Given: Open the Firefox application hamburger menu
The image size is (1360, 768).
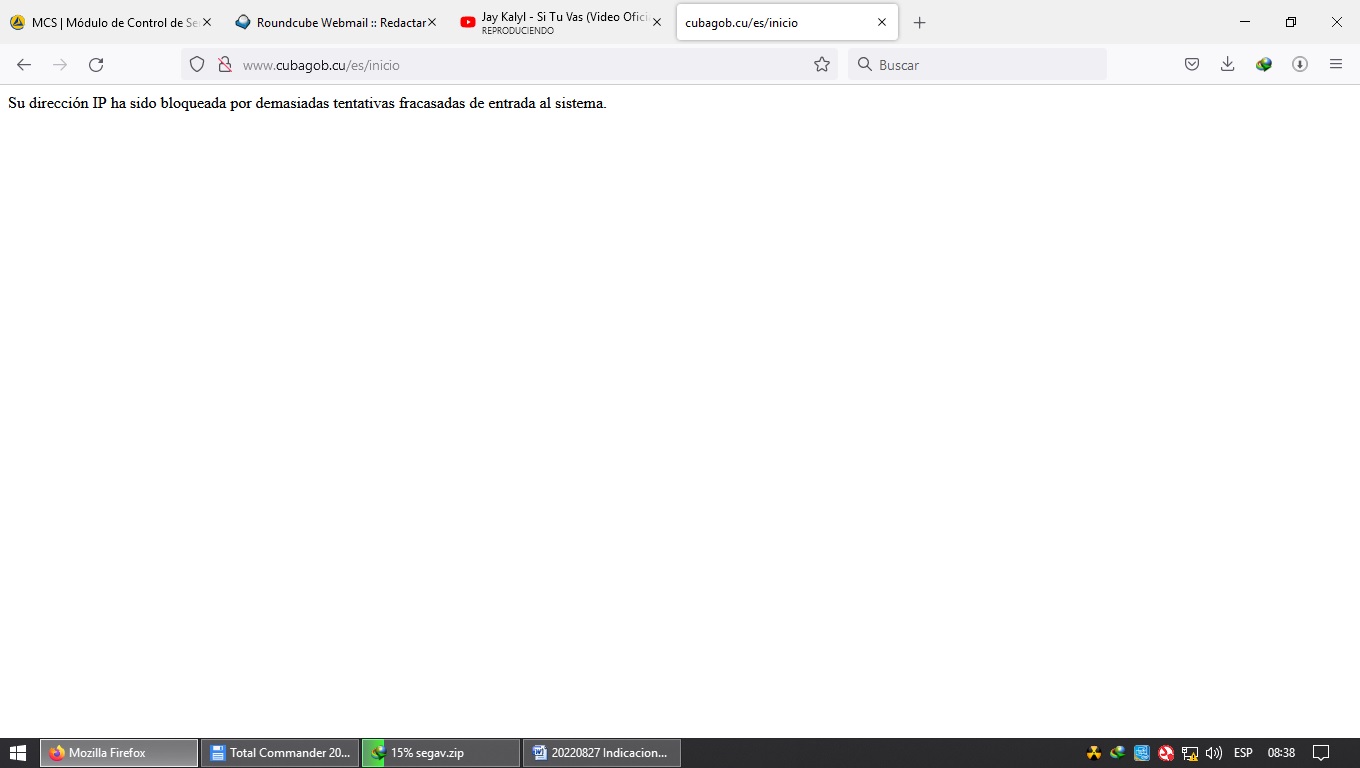Looking at the screenshot, I should 1336,65.
